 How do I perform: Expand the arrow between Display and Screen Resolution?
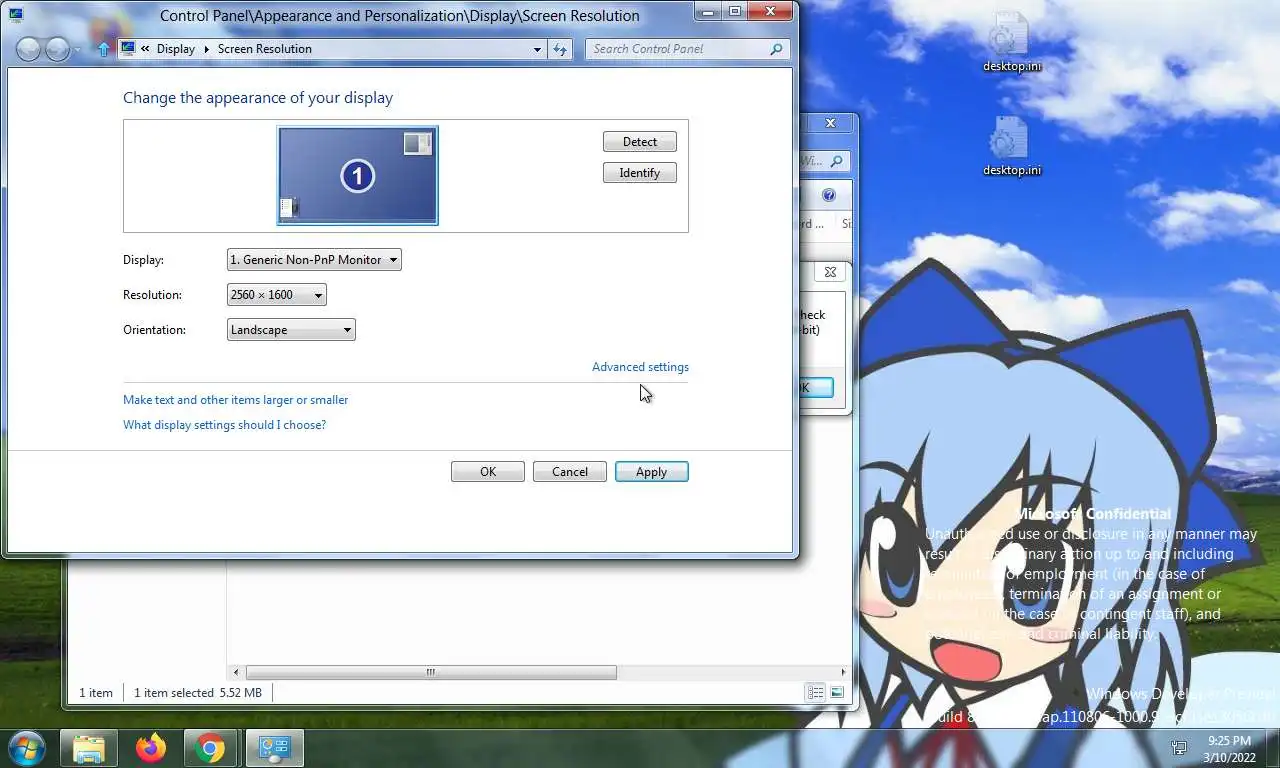pyautogui.click(x=207, y=49)
